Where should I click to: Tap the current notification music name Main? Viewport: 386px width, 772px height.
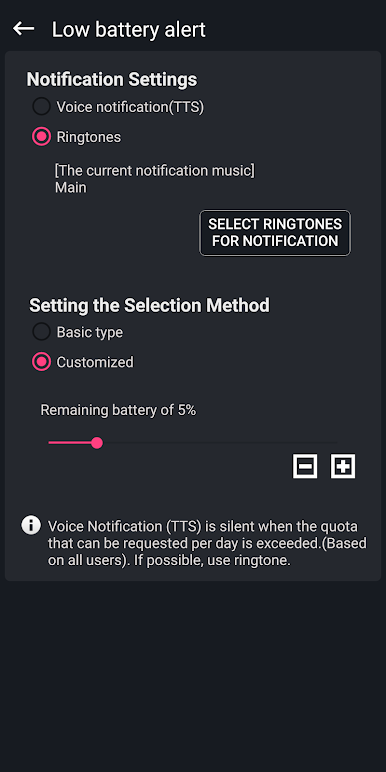pyautogui.click(x=71, y=188)
